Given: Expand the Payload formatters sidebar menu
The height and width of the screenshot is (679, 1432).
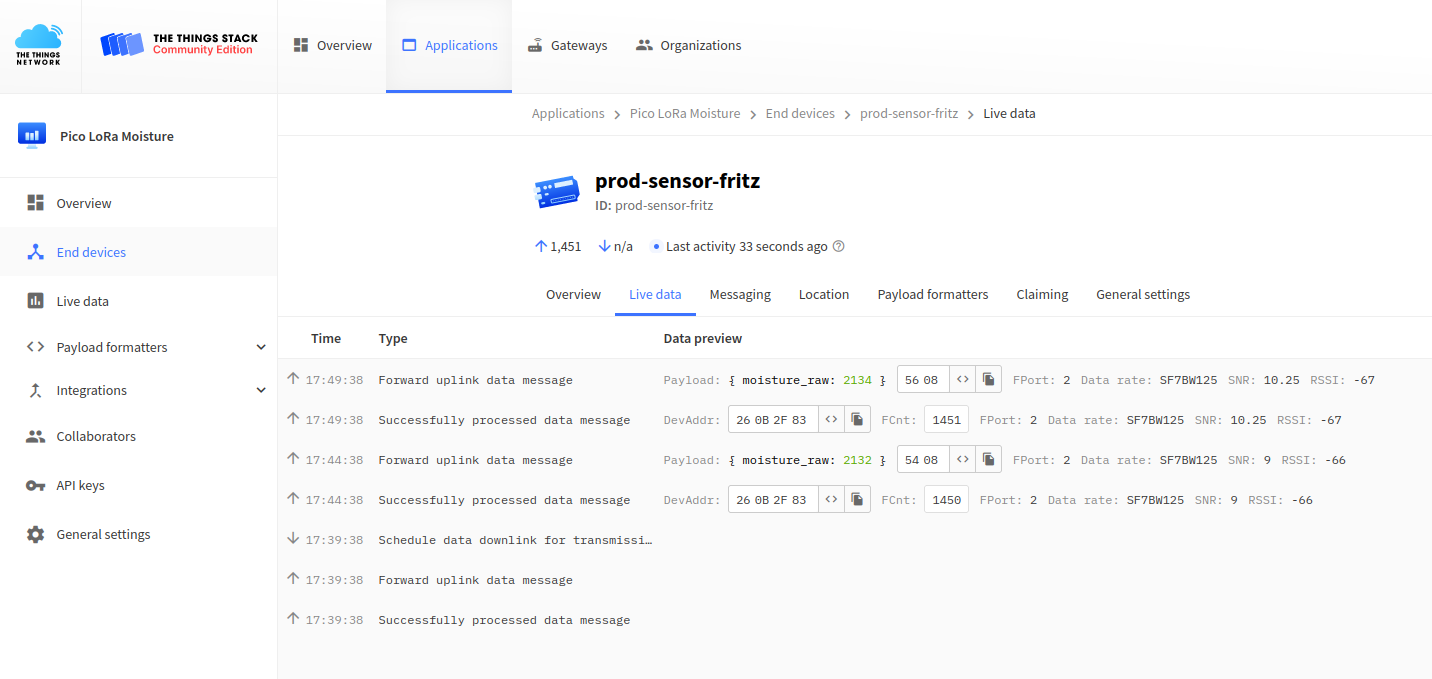Looking at the screenshot, I should point(261,347).
